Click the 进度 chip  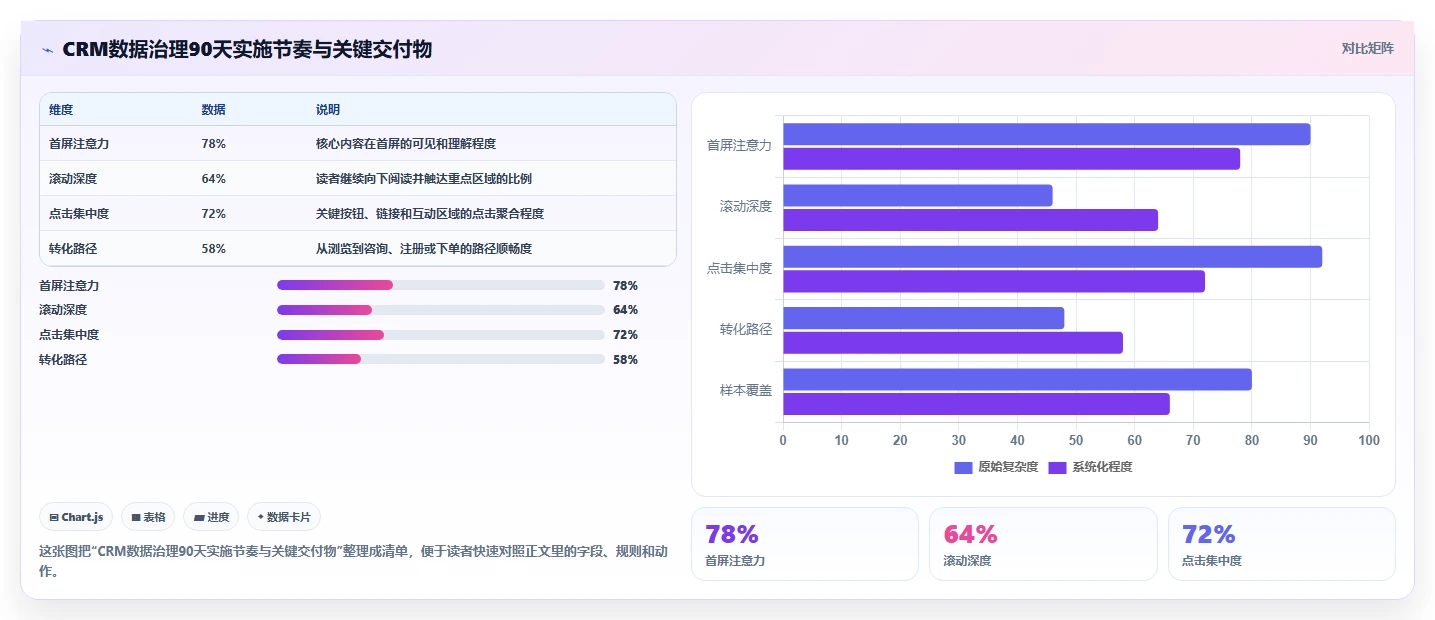coord(211,517)
